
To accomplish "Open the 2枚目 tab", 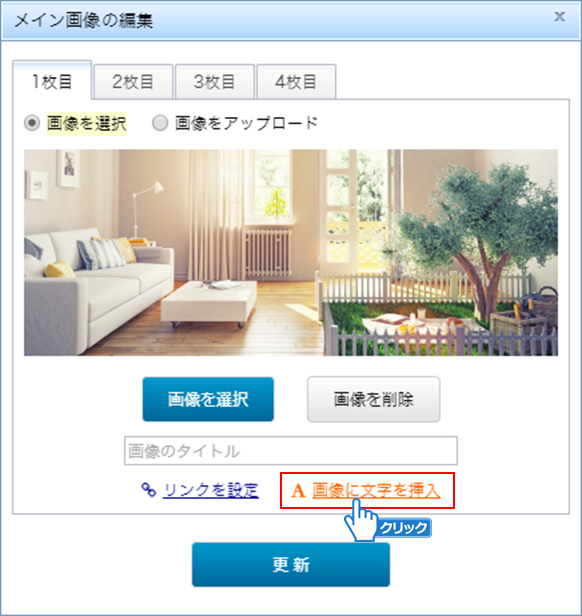I will [x=134, y=82].
